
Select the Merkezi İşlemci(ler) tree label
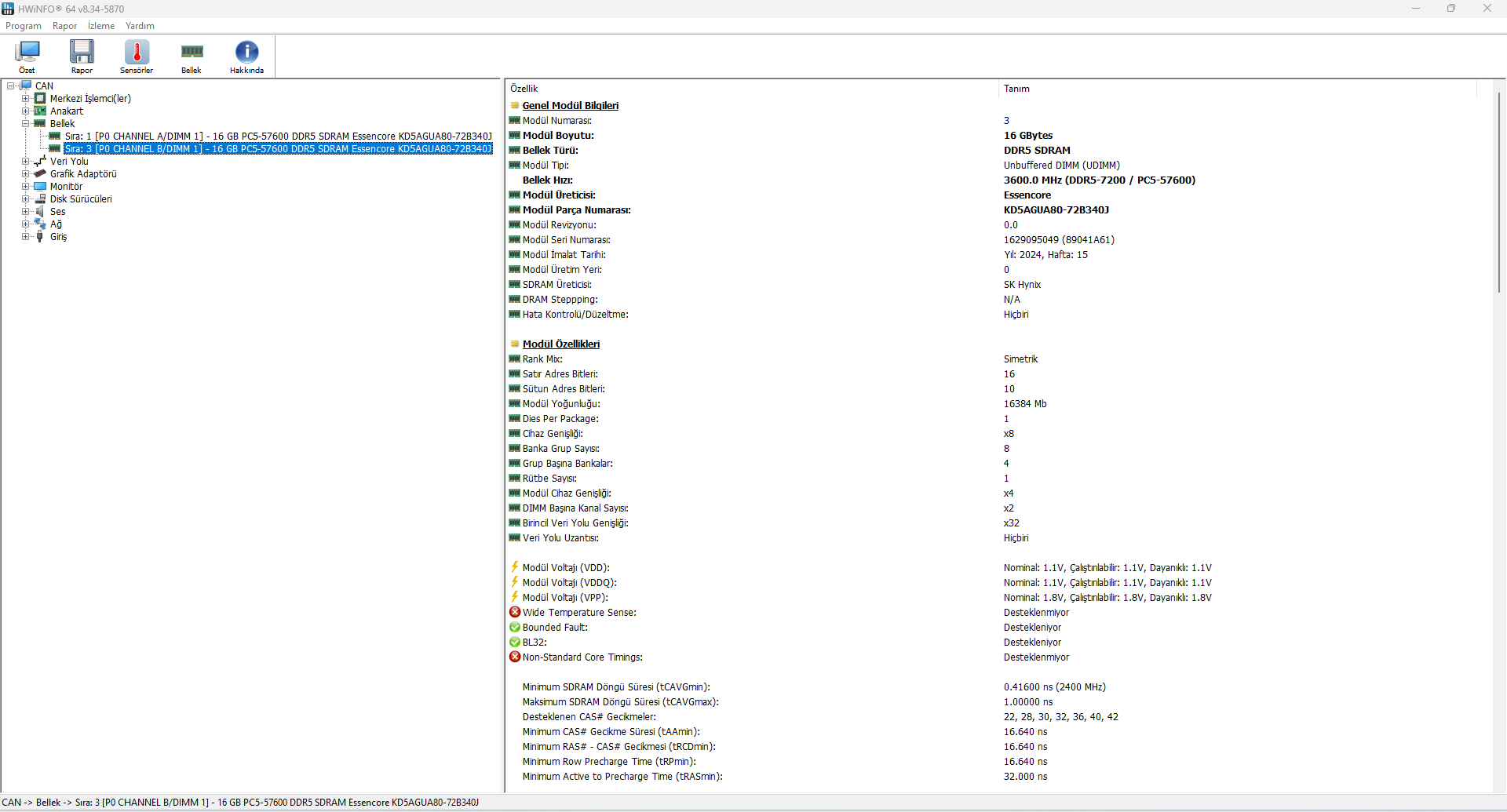(x=90, y=98)
